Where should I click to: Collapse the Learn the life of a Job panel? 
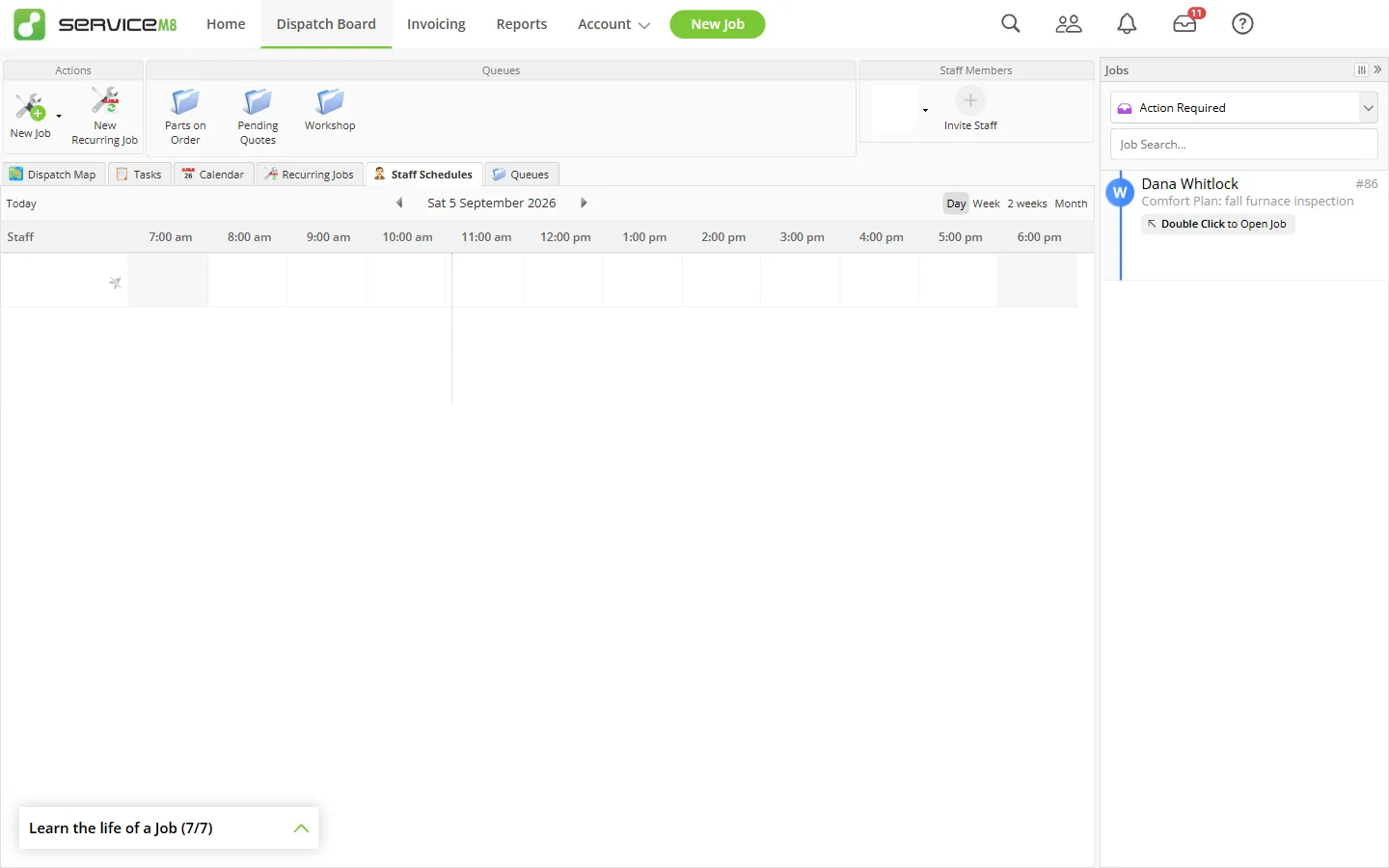[301, 827]
